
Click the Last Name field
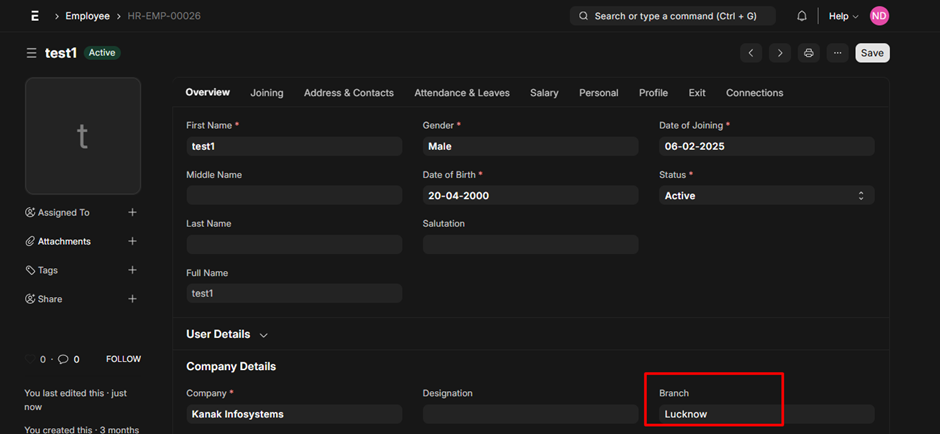(x=294, y=244)
